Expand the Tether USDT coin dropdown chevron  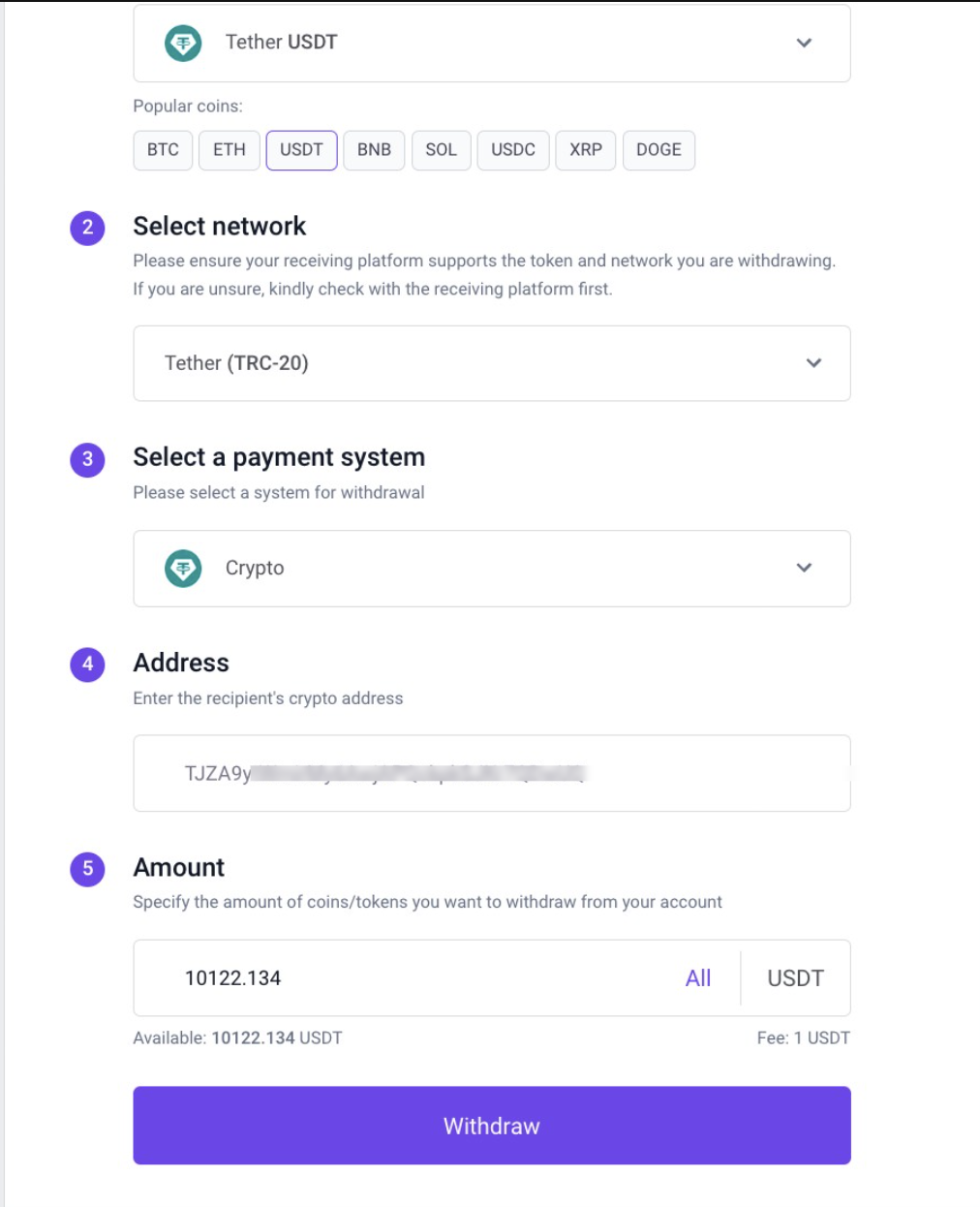click(804, 43)
